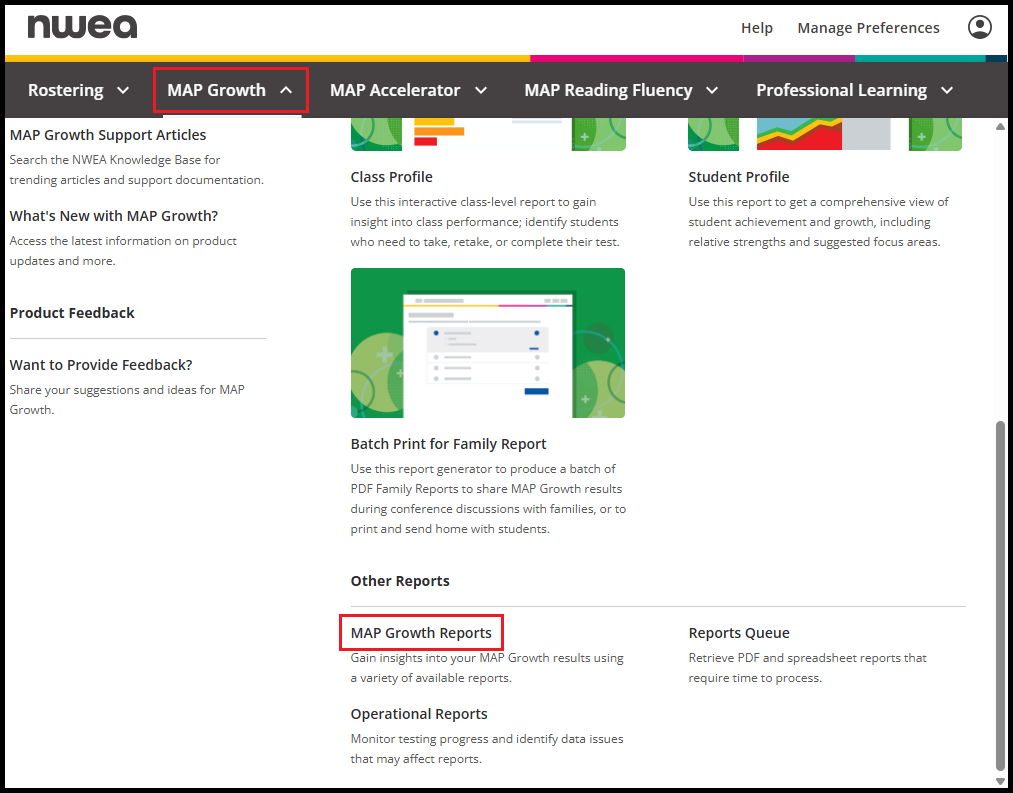Click the Help link
1013x793 pixels.
tap(756, 28)
